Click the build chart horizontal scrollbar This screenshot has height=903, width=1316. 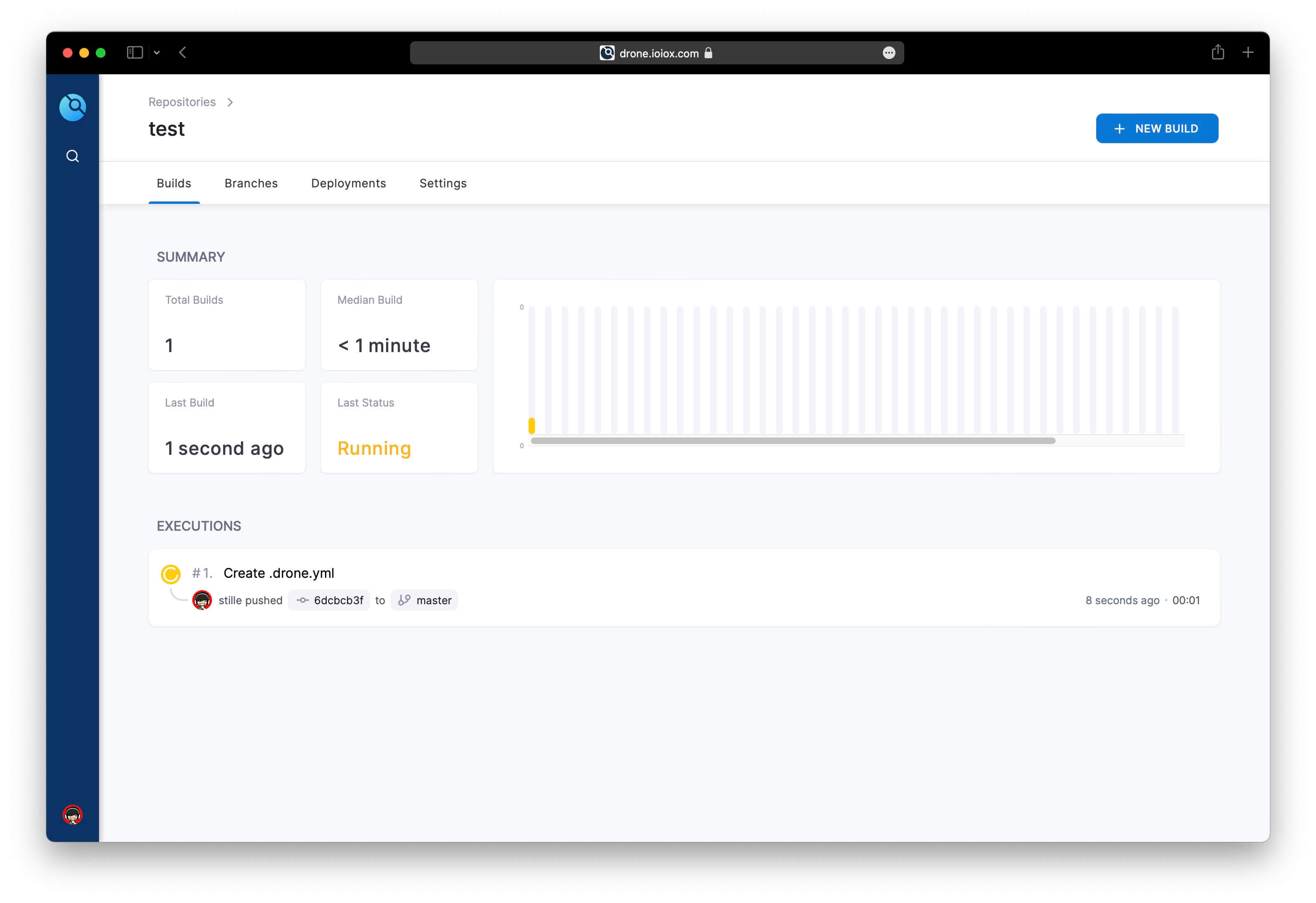[x=793, y=441]
